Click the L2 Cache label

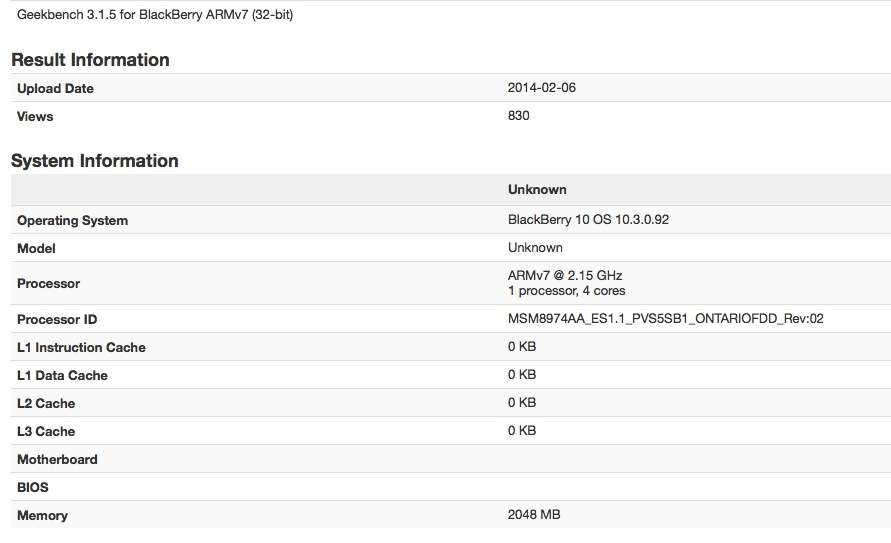(x=46, y=403)
